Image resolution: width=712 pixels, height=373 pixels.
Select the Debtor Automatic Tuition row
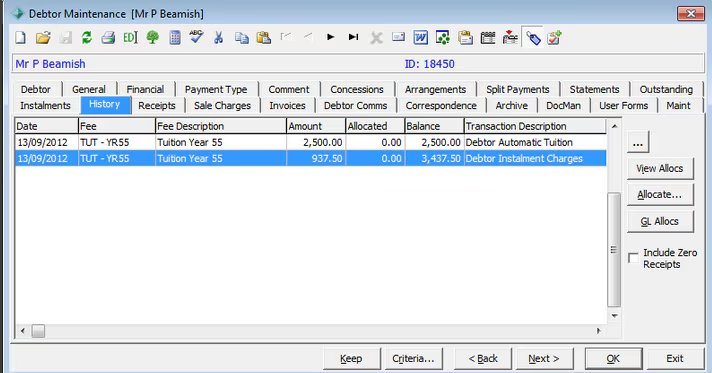pos(311,142)
